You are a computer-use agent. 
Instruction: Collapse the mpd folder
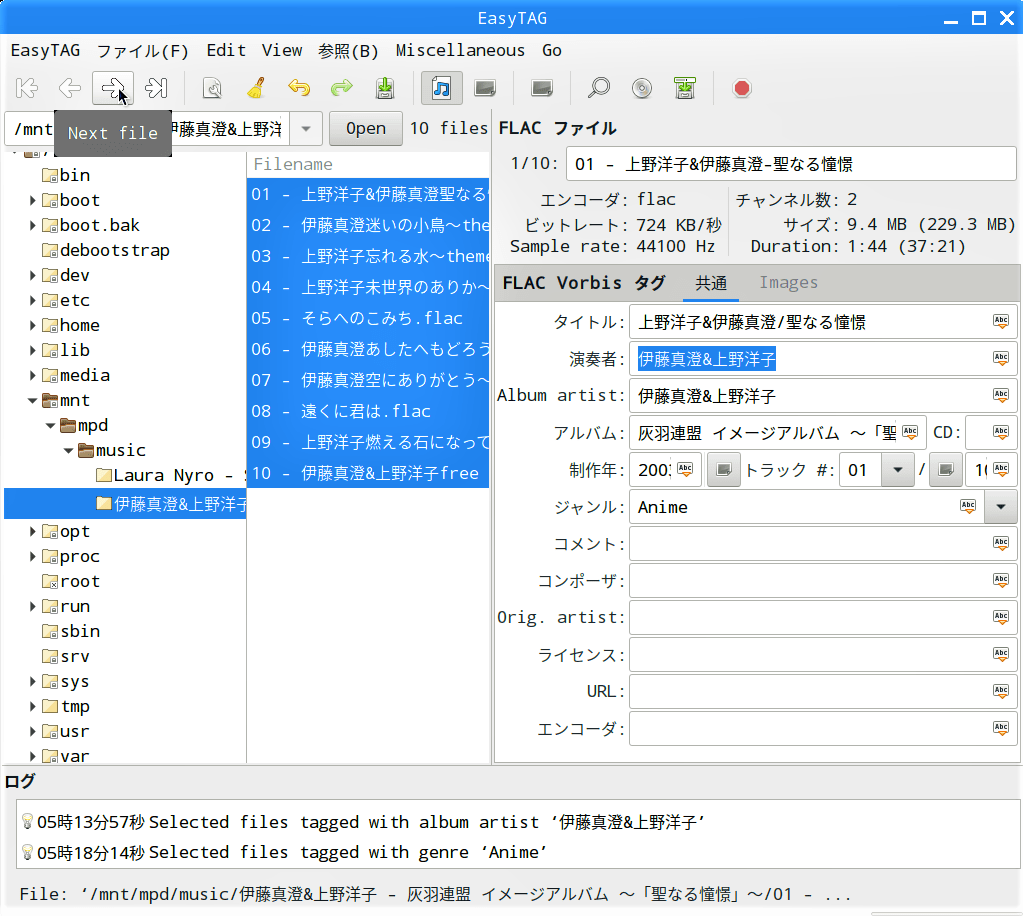pyautogui.click(x=50, y=425)
